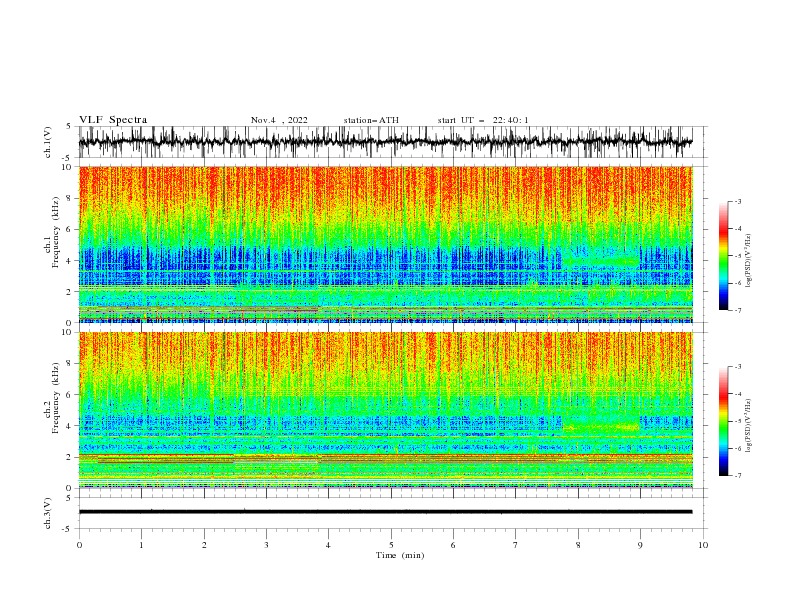
Task: Click the ch.1 black waveform trace panel
Action: click(x=385, y=142)
